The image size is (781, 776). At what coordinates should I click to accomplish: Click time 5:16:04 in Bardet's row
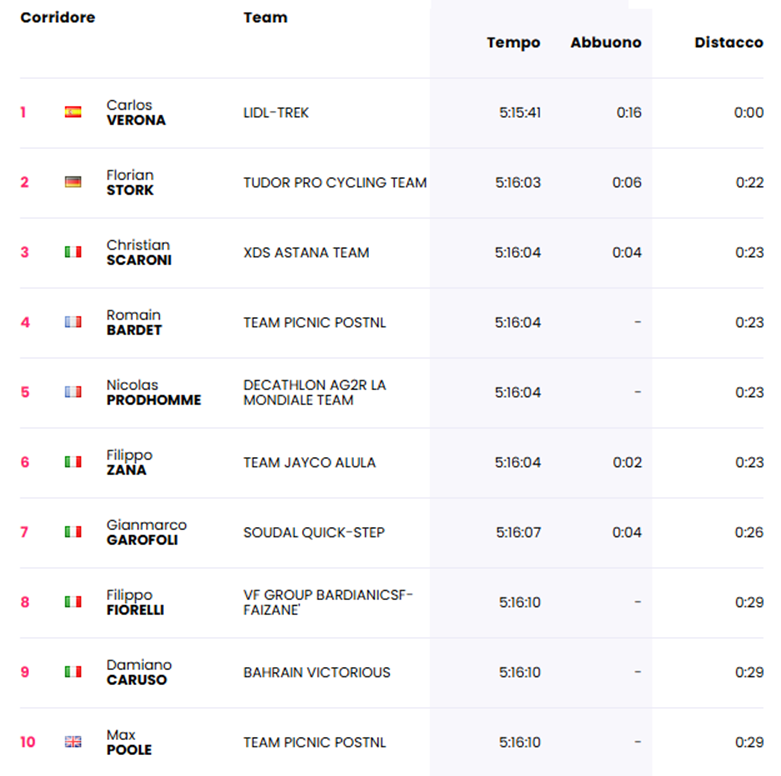518,323
